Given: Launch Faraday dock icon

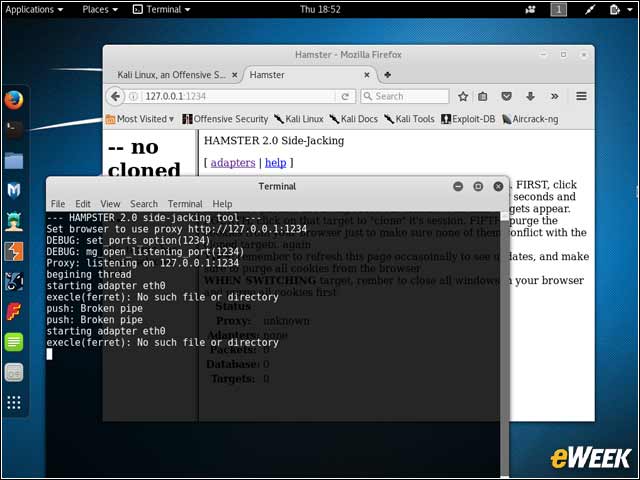Looking at the screenshot, I should pos(14,311).
